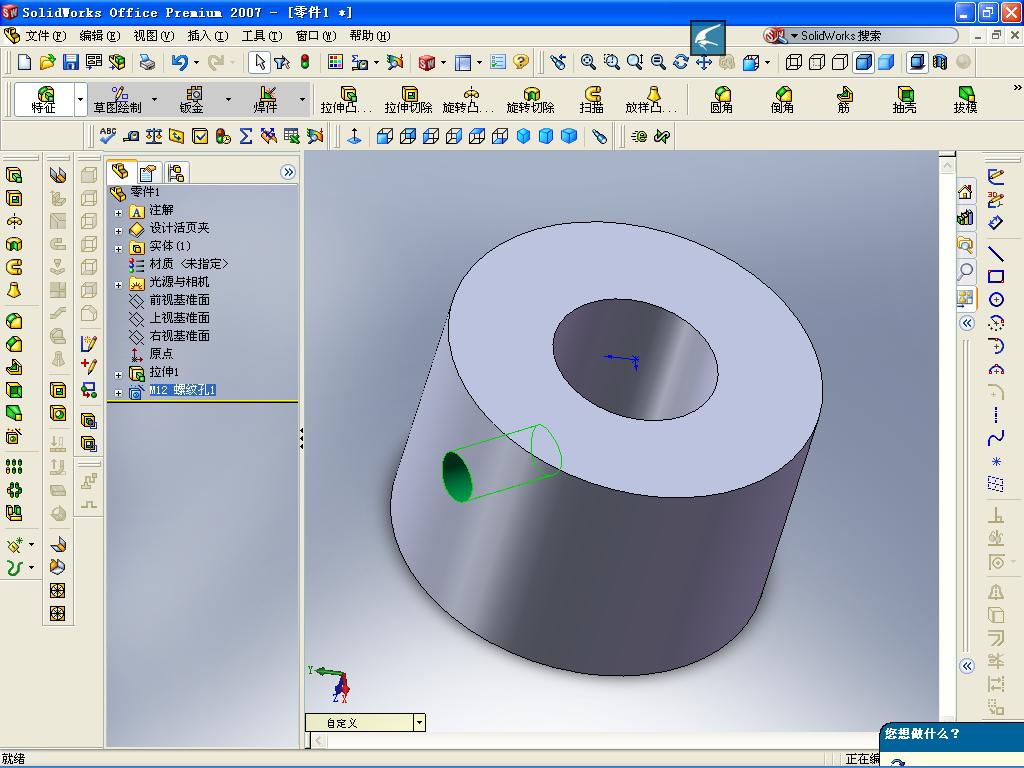This screenshot has height=768, width=1024.
Task: Toggle the Section View icon
Action: point(940,62)
